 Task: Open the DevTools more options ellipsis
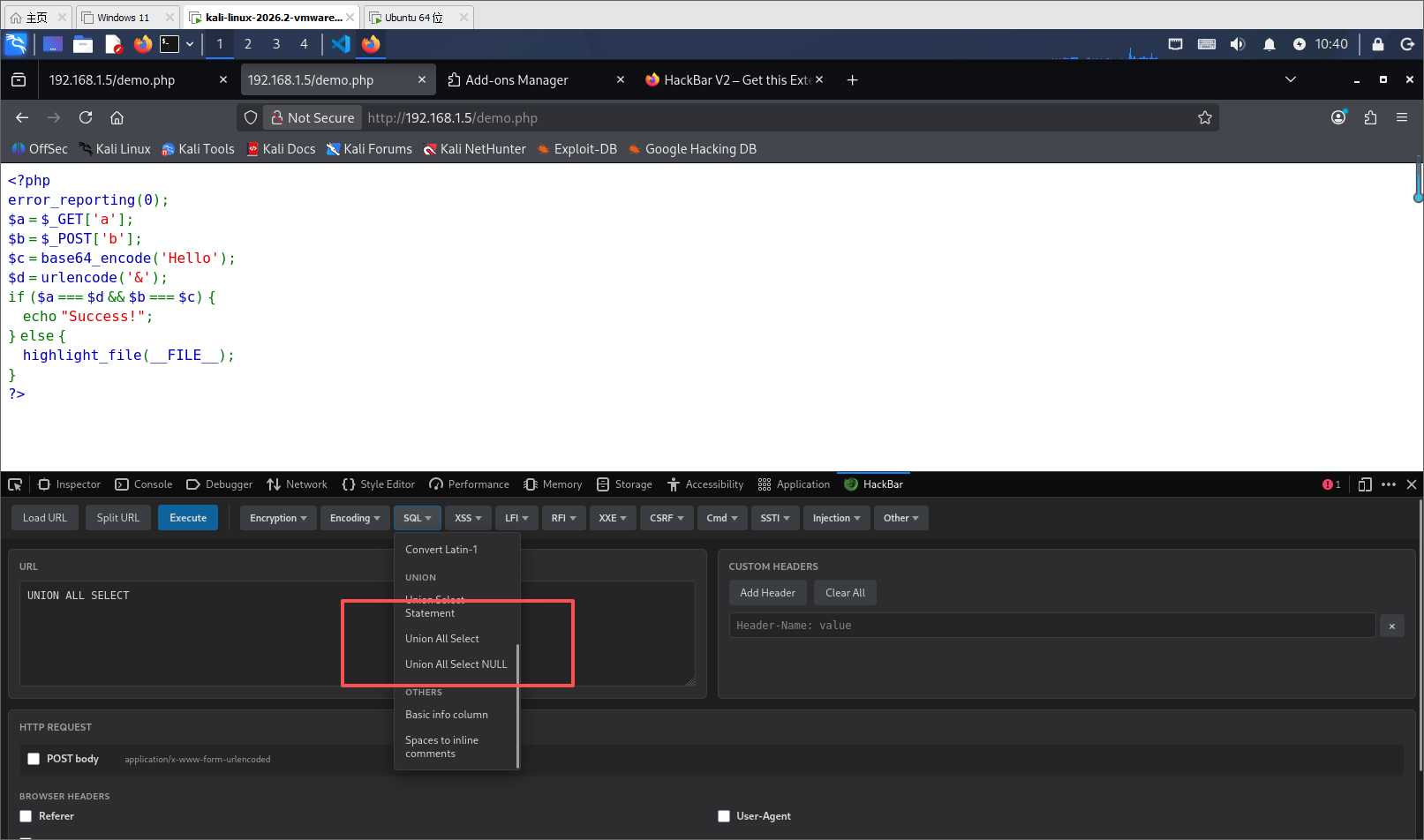[x=1389, y=484]
